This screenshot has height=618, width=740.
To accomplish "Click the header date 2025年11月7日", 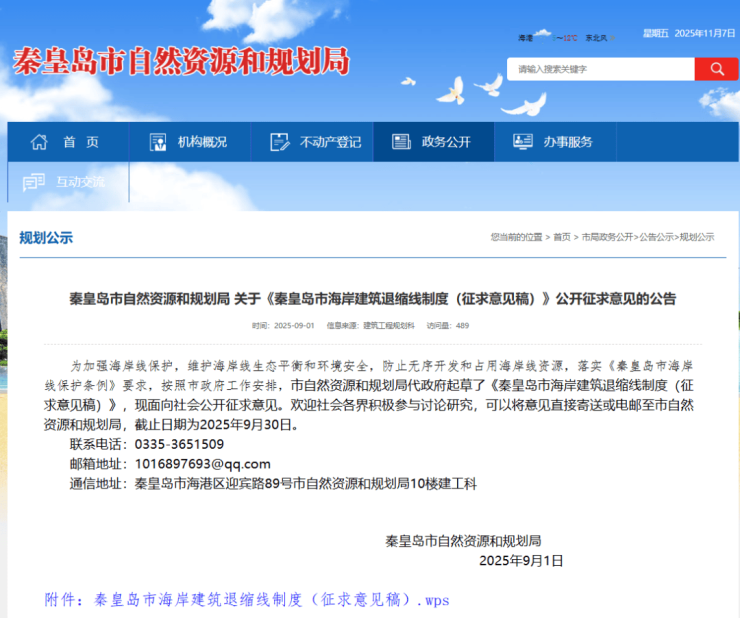I will pyautogui.click(x=705, y=33).
